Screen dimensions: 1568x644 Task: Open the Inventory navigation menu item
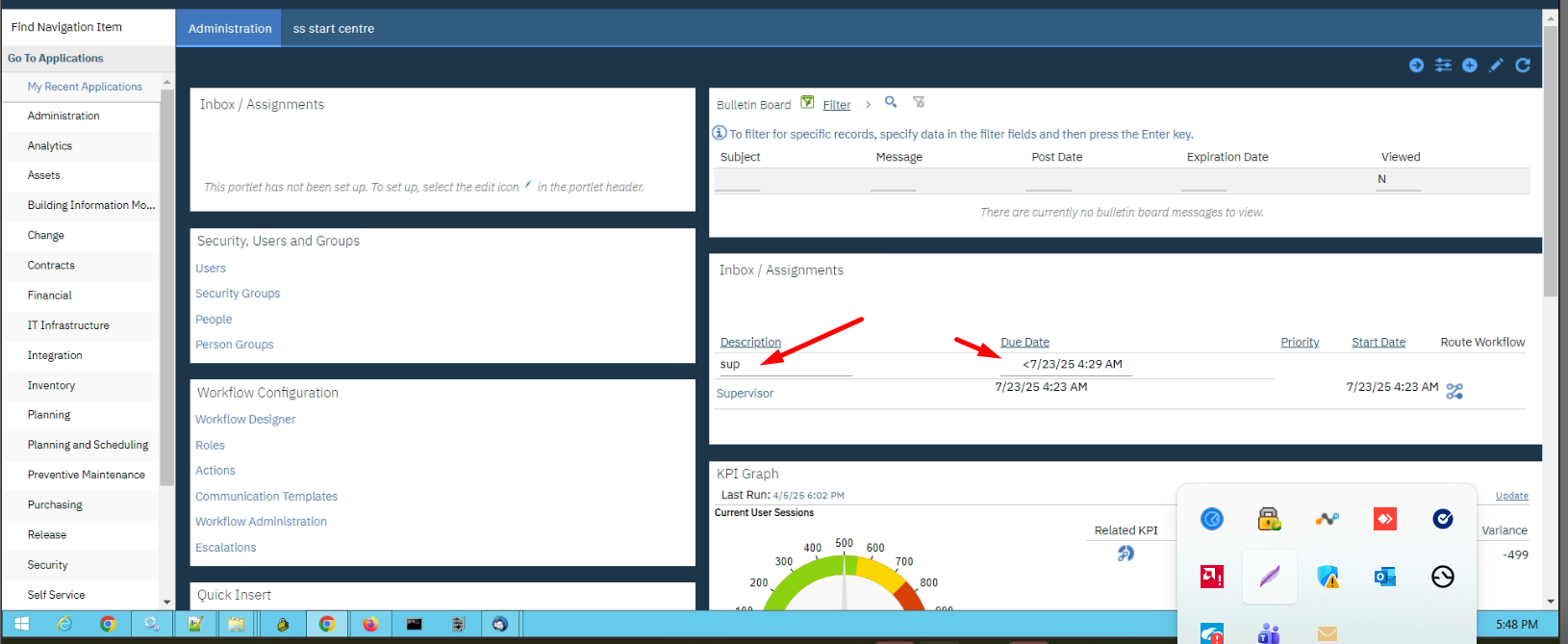point(51,385)
